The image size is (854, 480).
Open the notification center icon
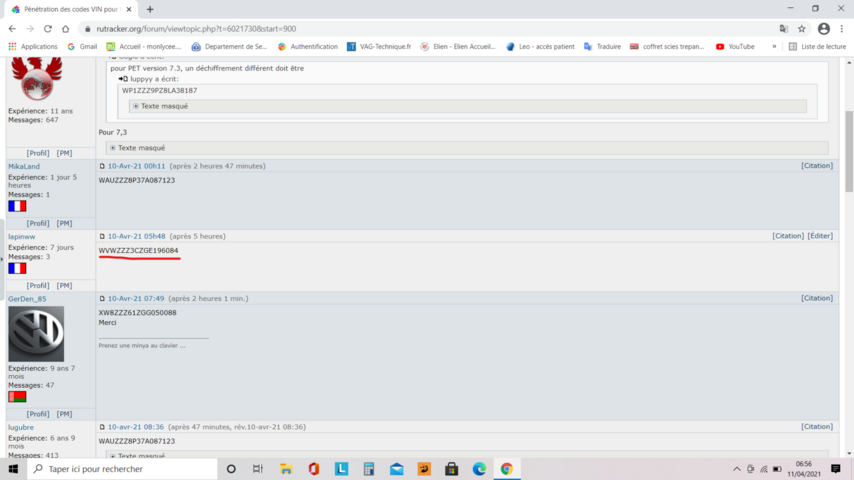point(836,469)
